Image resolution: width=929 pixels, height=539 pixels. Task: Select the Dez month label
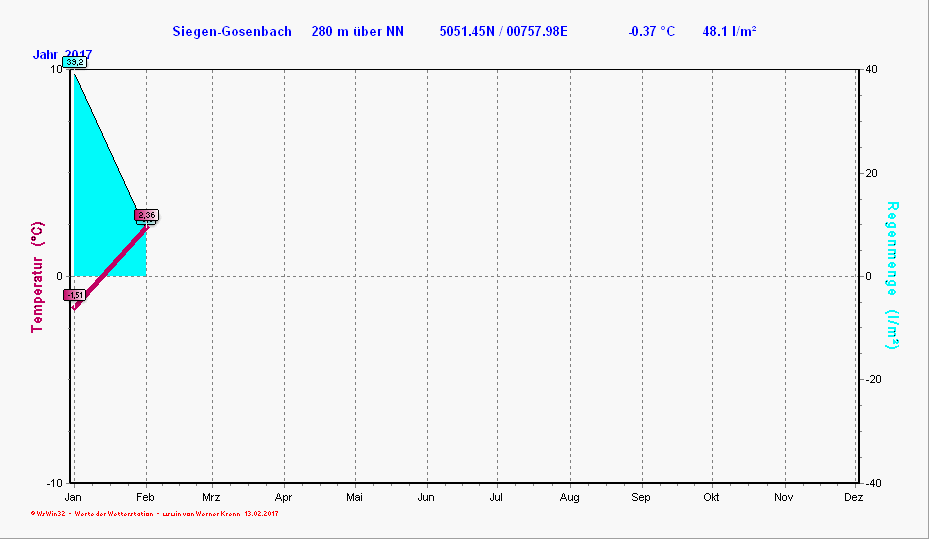853,496
